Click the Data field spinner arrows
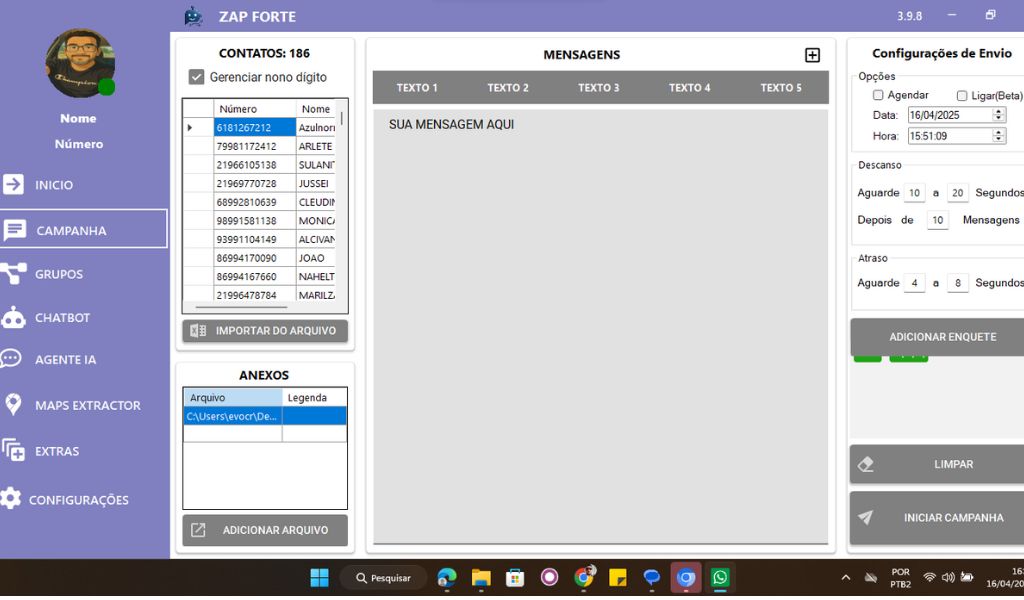Image resolution: width=1024 pixels, height=600 pixels. coord(998,115)
